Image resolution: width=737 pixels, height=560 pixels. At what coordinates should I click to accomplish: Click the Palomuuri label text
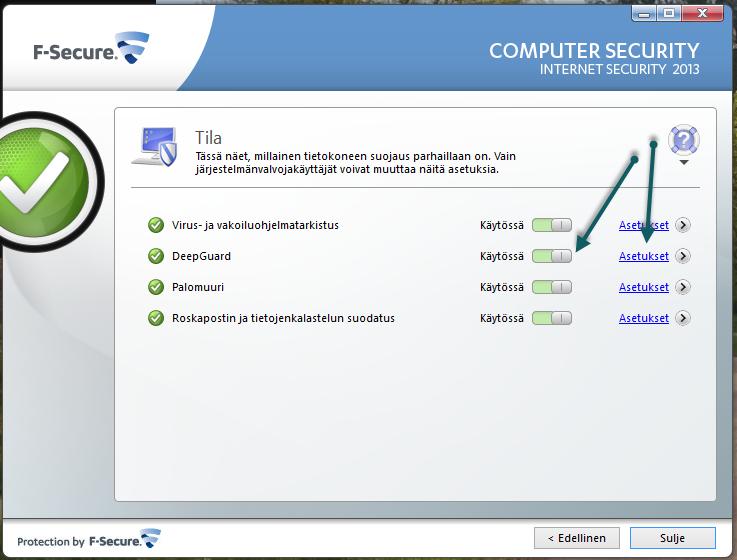pyautogui.click(x=198, y=287)
